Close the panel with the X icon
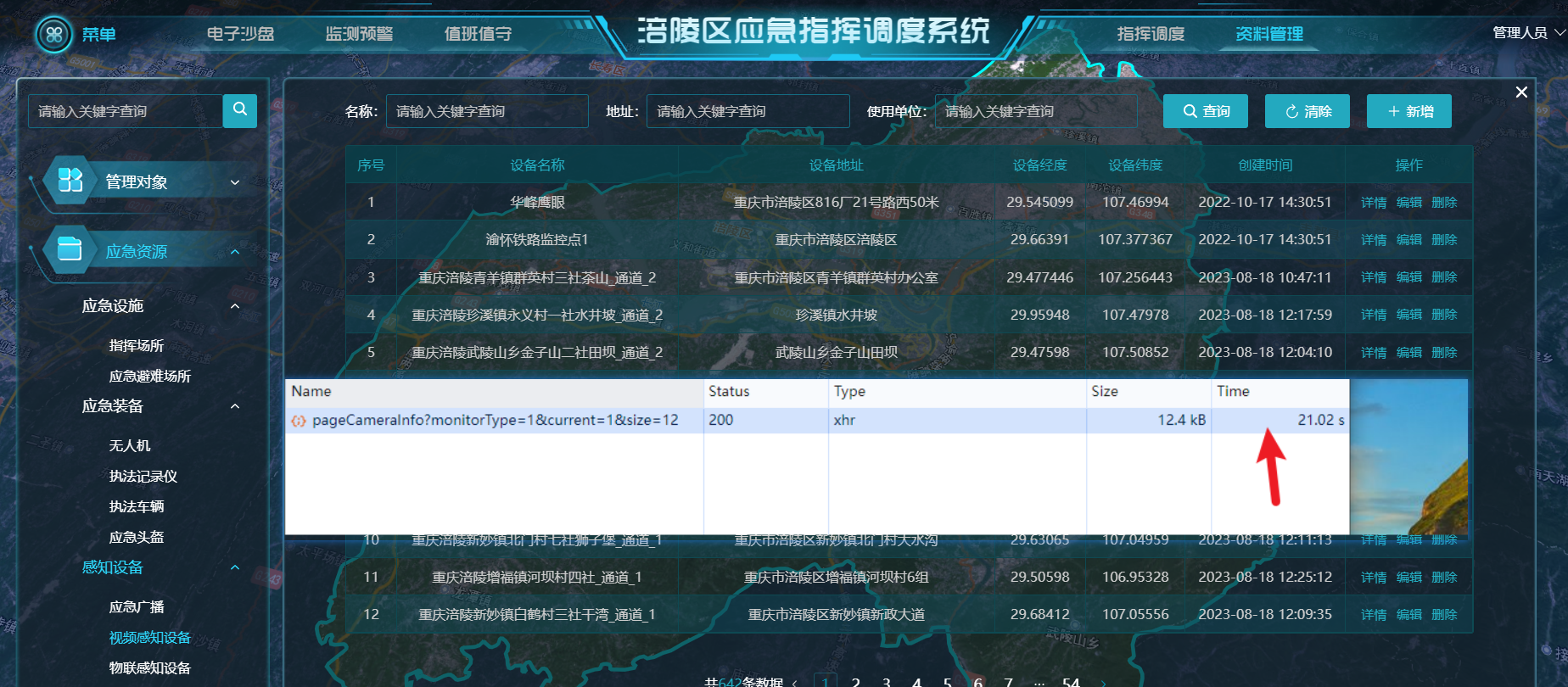 pos(1521,92)
